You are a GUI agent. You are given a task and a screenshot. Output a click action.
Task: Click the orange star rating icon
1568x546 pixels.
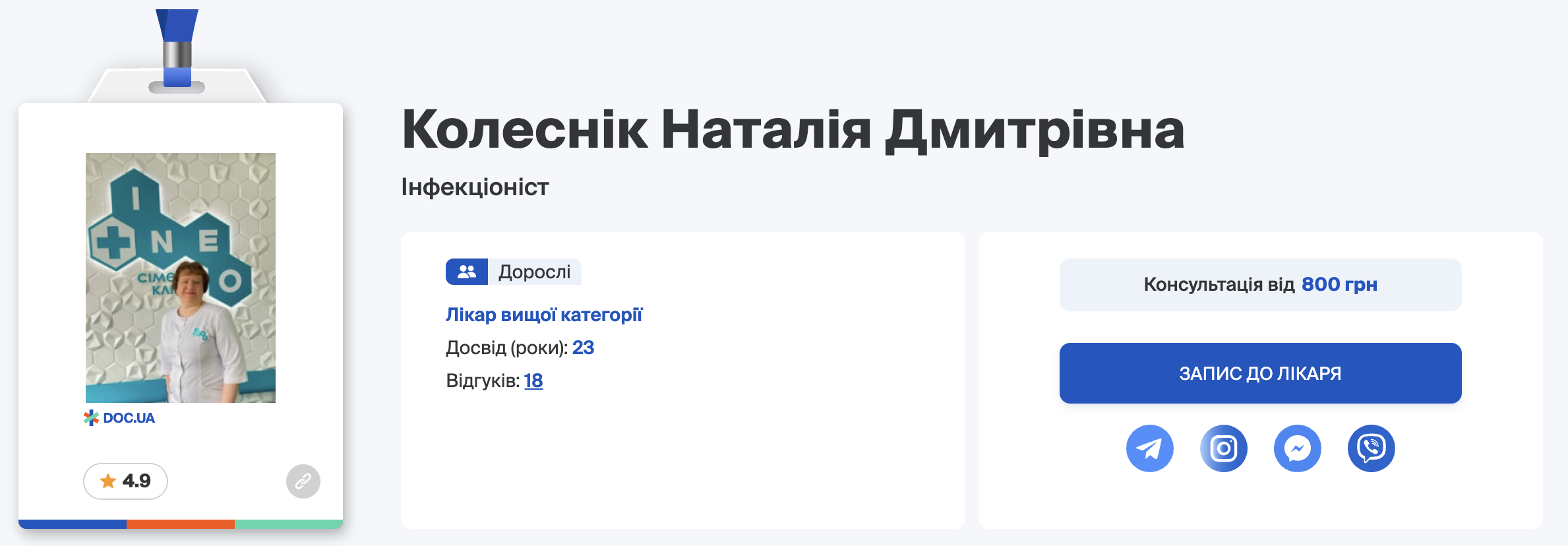(x=108, y=481)
